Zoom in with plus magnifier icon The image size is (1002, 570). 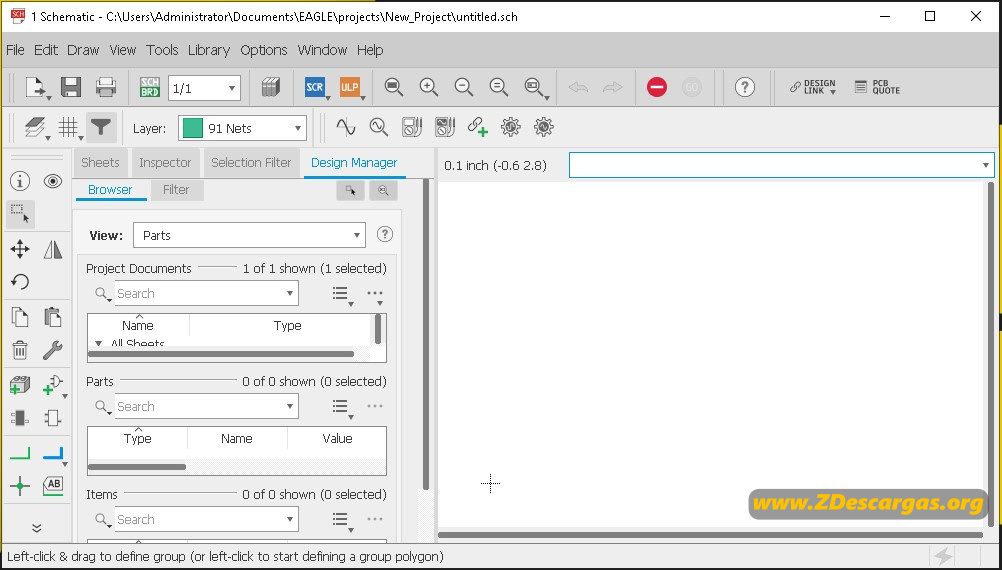pyautogui.click(x=429, y=87)
